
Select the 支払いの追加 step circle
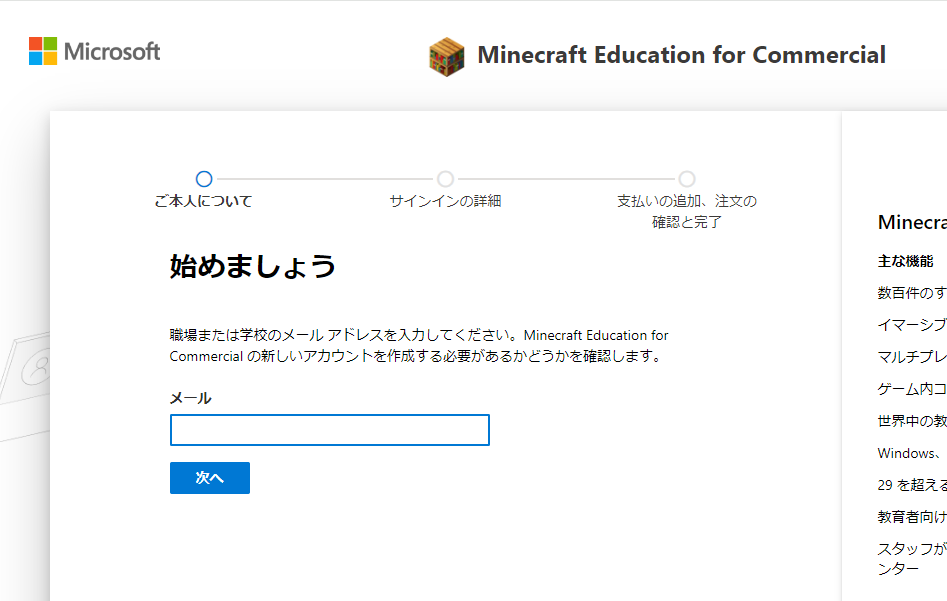[687, 179]
